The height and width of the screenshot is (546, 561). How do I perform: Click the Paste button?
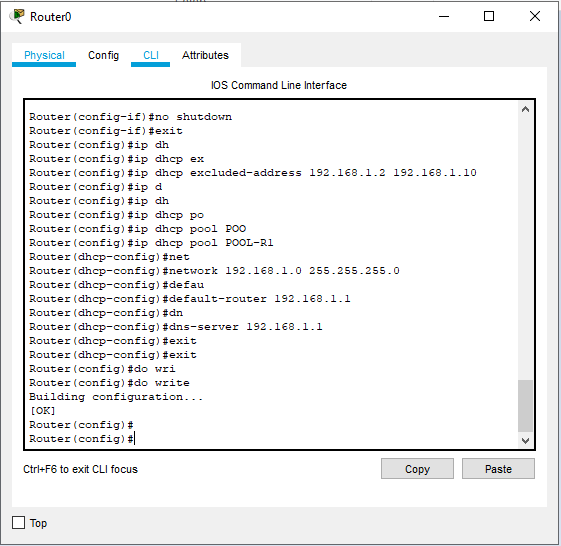click(498, 469)
